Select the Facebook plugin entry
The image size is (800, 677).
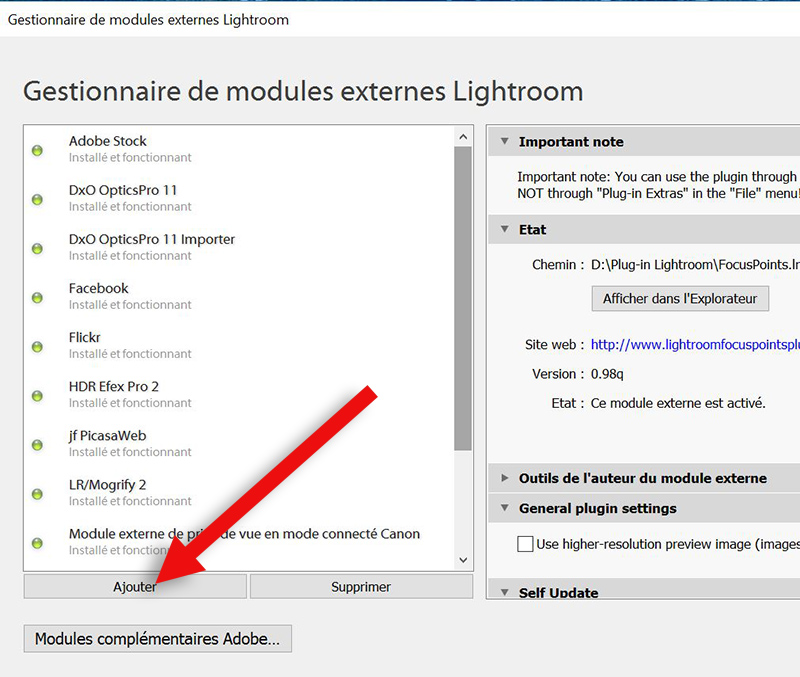click(x=239, y=296)
